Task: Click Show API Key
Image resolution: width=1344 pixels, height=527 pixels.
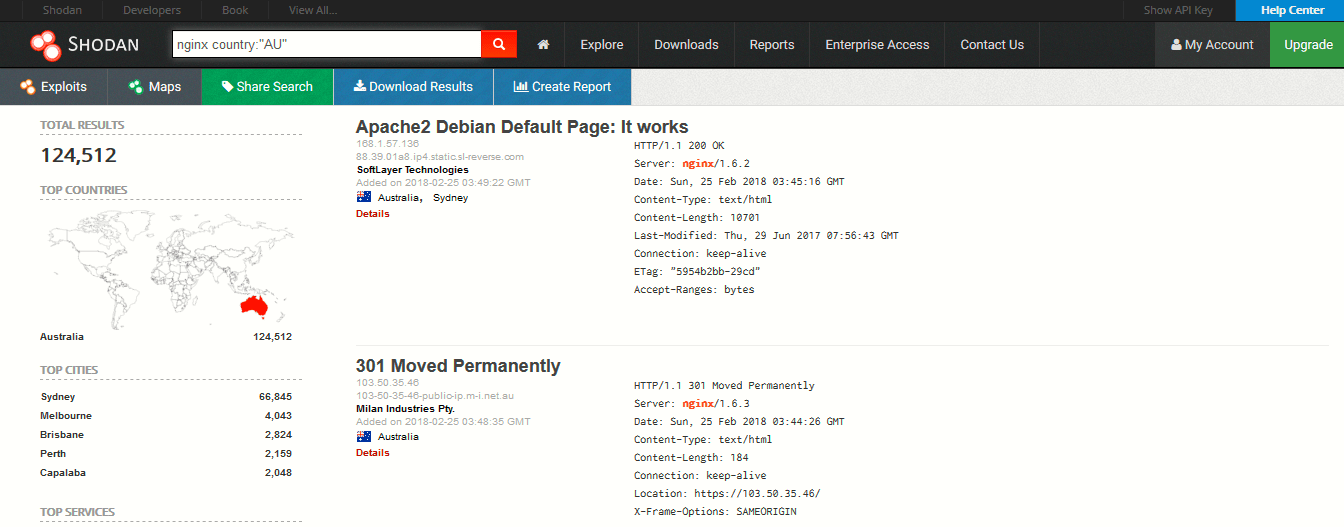Action: point(1178,10)
